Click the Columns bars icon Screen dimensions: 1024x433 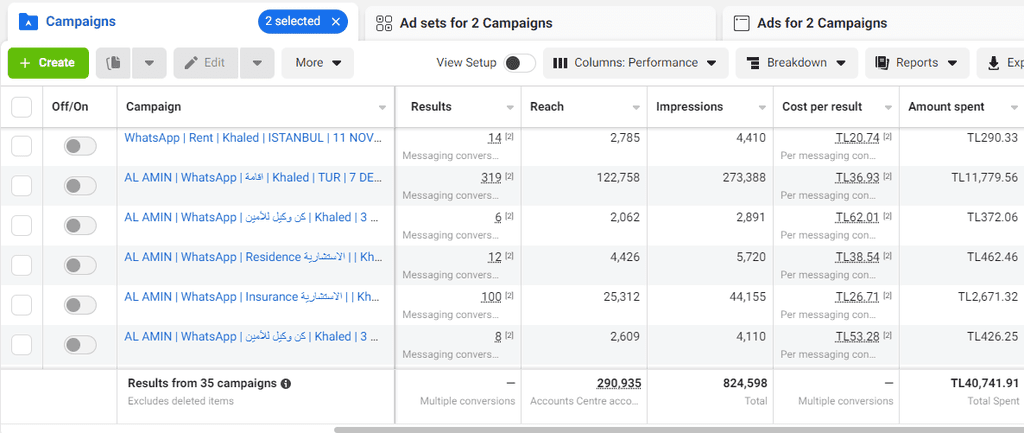click(x=560, y=63)
